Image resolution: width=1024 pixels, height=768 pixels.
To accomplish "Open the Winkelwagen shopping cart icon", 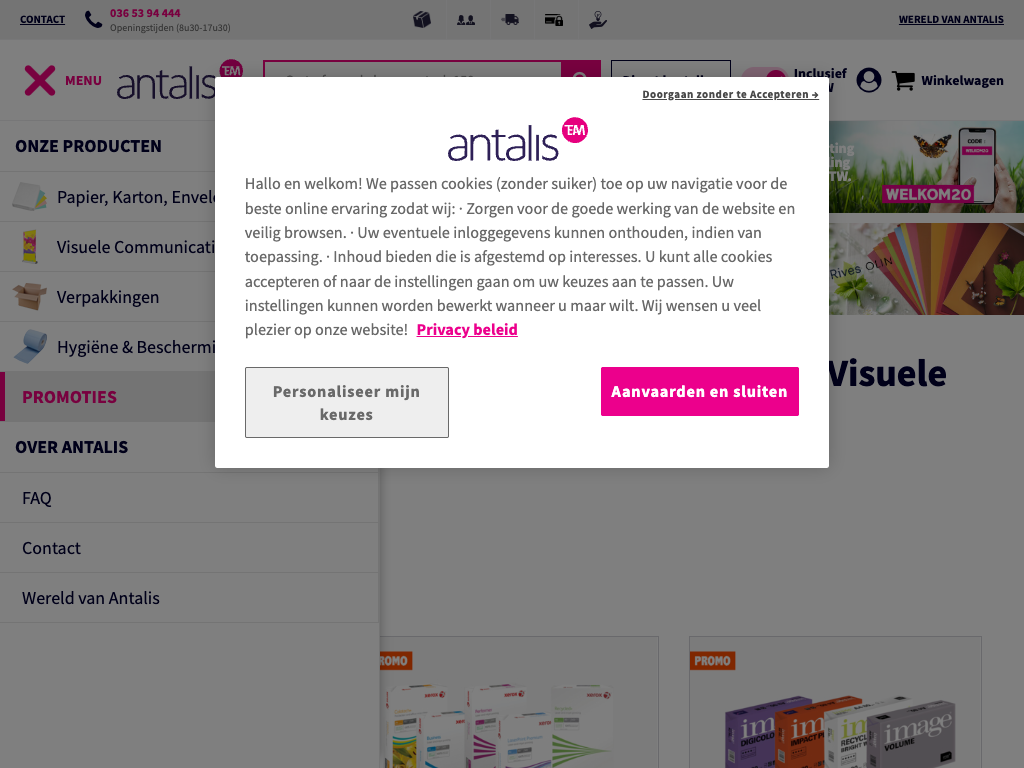I will (x=904, y=80).
